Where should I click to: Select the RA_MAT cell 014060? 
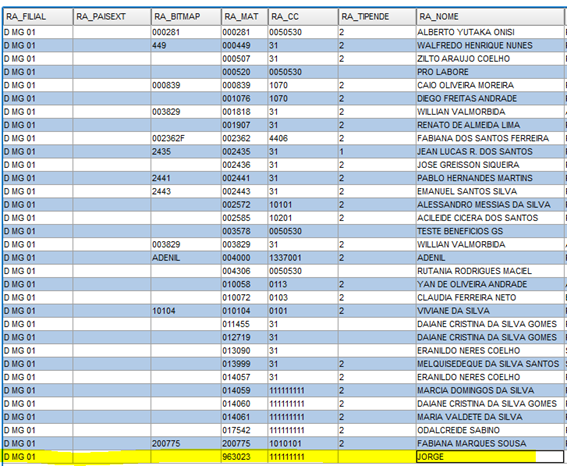pos(244,403)
